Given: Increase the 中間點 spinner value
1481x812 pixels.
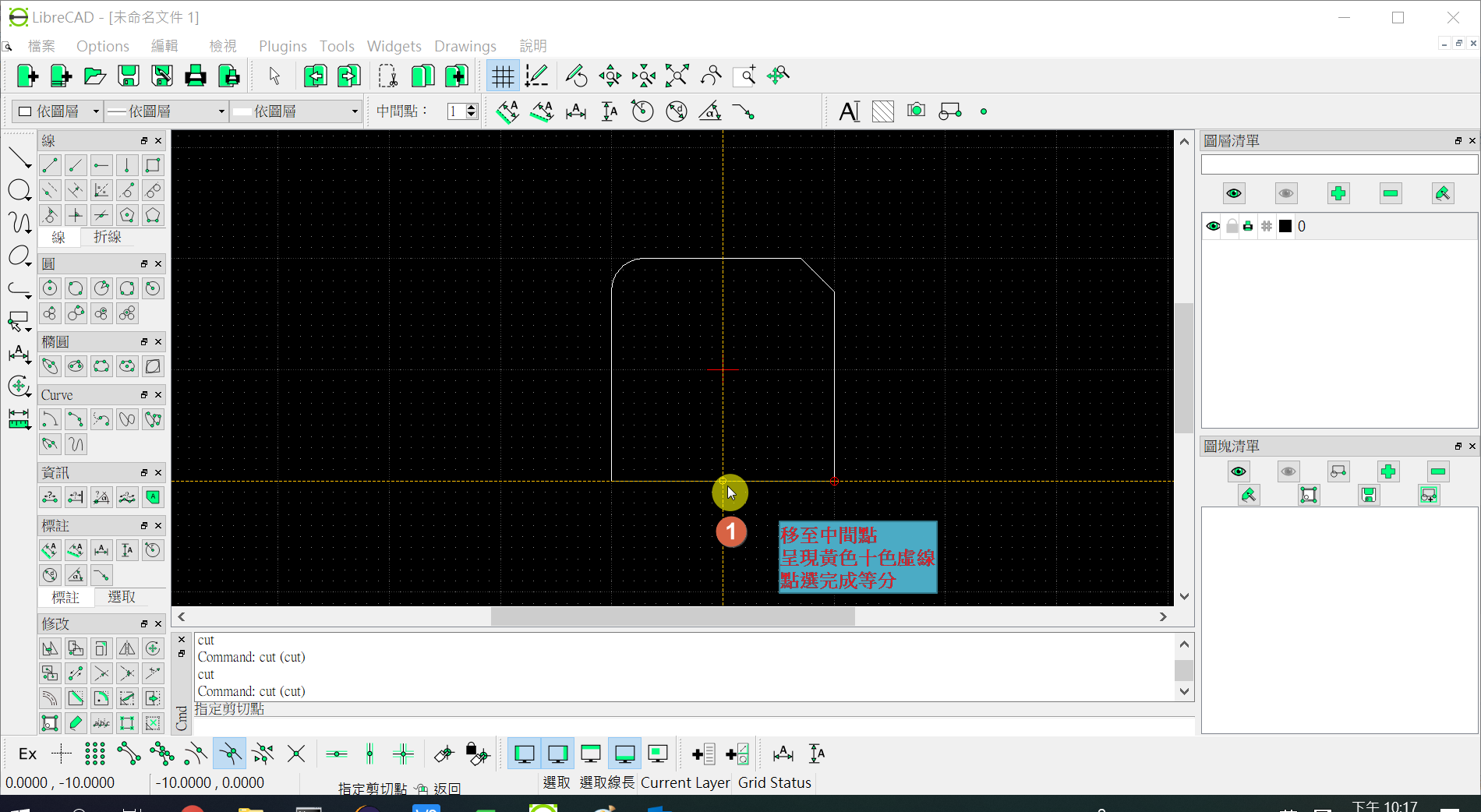Looking at the screenshot, I should coord(472,108).
